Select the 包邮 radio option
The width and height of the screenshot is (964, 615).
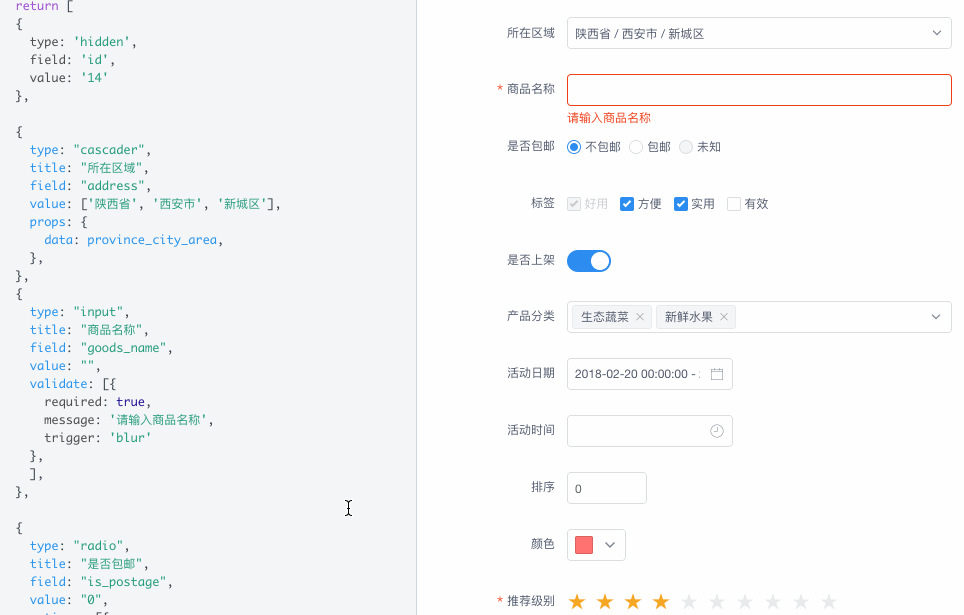pyautogui.click(x=635, y=146)
